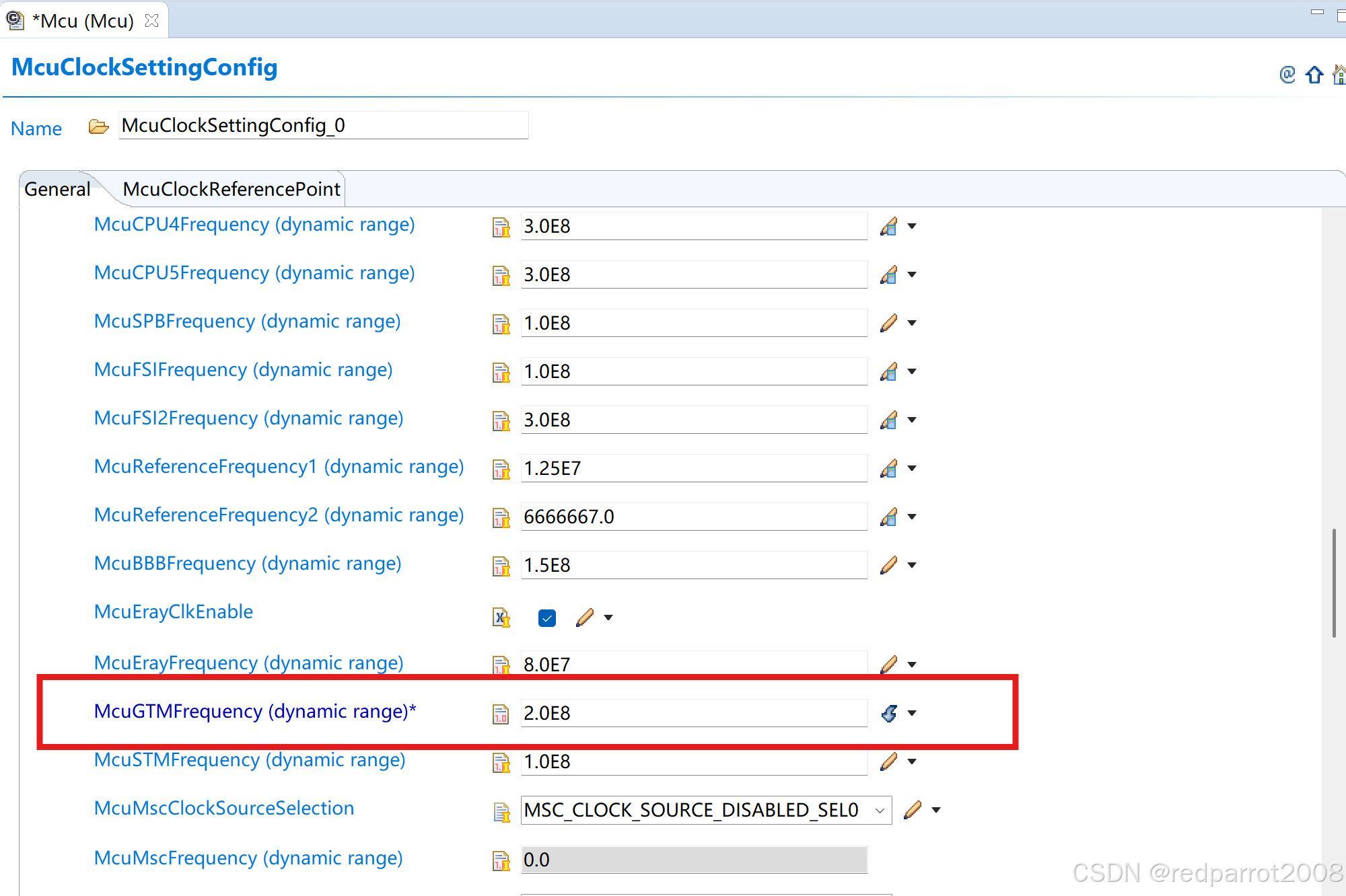Select the General tab
The height and width of the screenshot is (896, 1346).
point(57,190)
